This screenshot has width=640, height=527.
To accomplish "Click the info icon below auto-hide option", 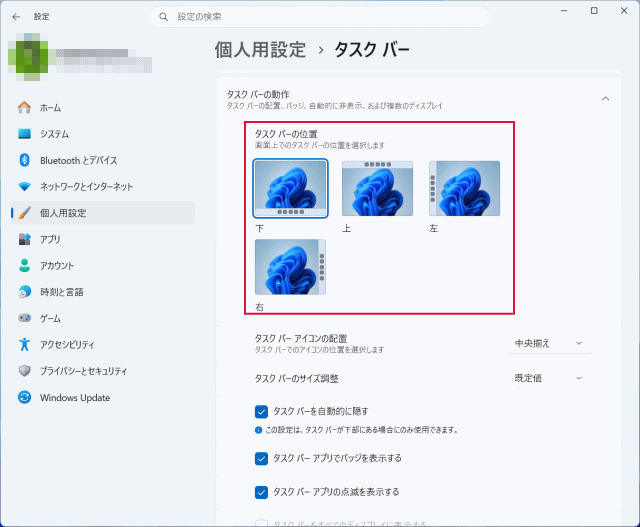I will point(258,430).
